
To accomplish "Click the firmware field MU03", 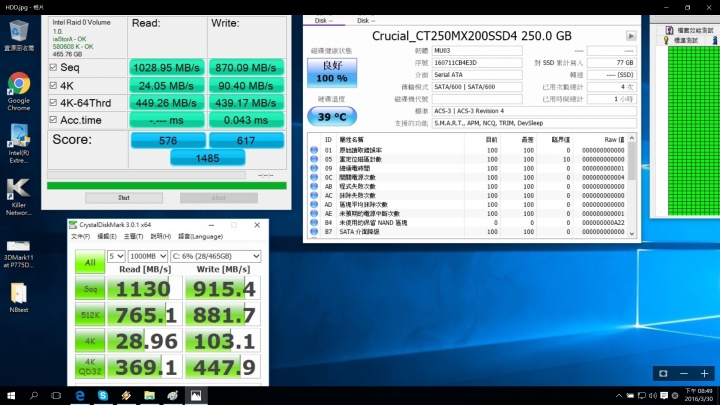I will [x=477, y=51].
